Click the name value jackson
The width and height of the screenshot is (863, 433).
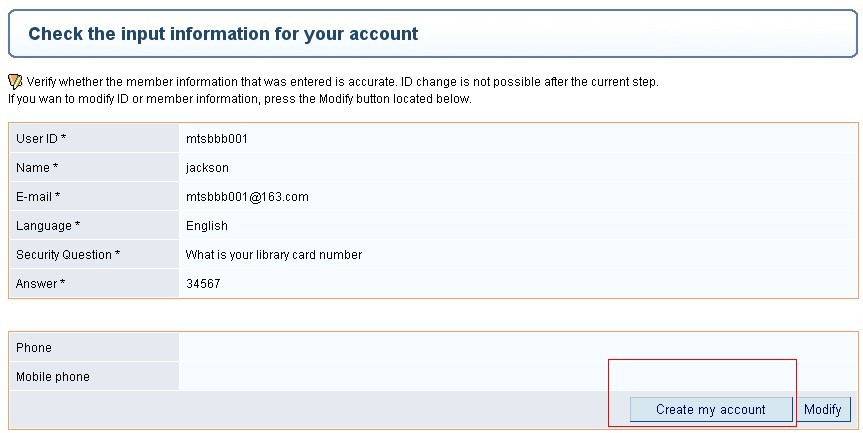pyautogui.click(x=207, y=168)
